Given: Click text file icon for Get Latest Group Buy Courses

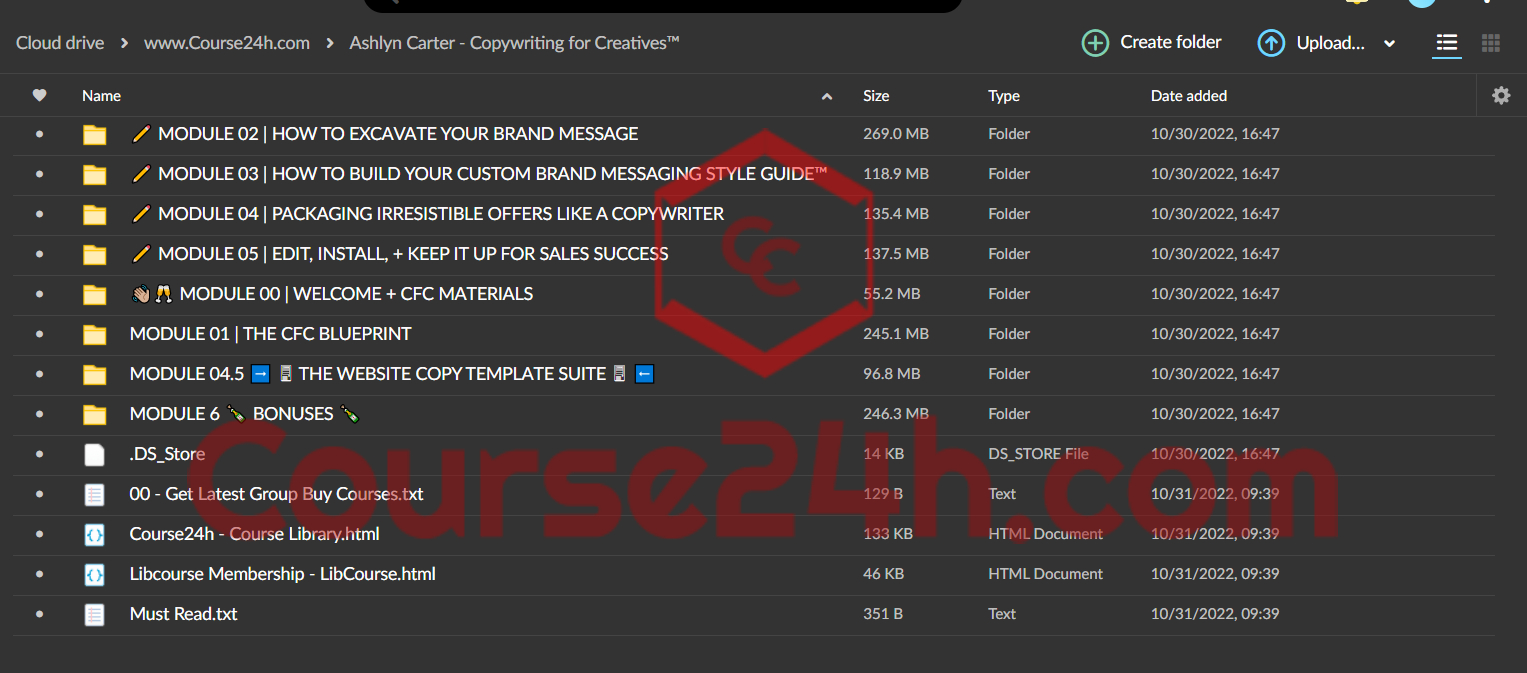Looking at the screenshot, I should [x=94, y=494].
